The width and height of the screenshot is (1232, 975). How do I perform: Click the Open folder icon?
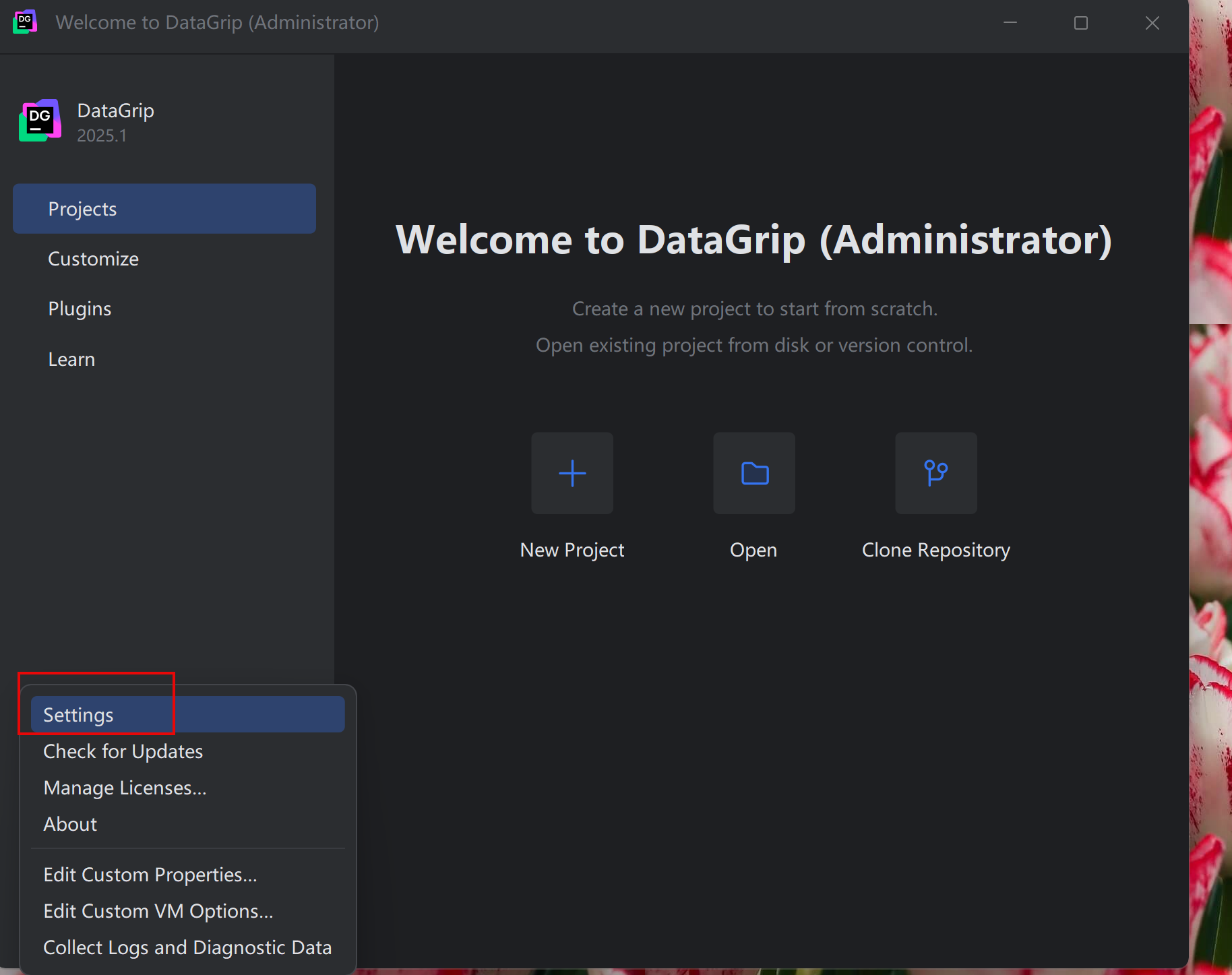tap(754, 473)
